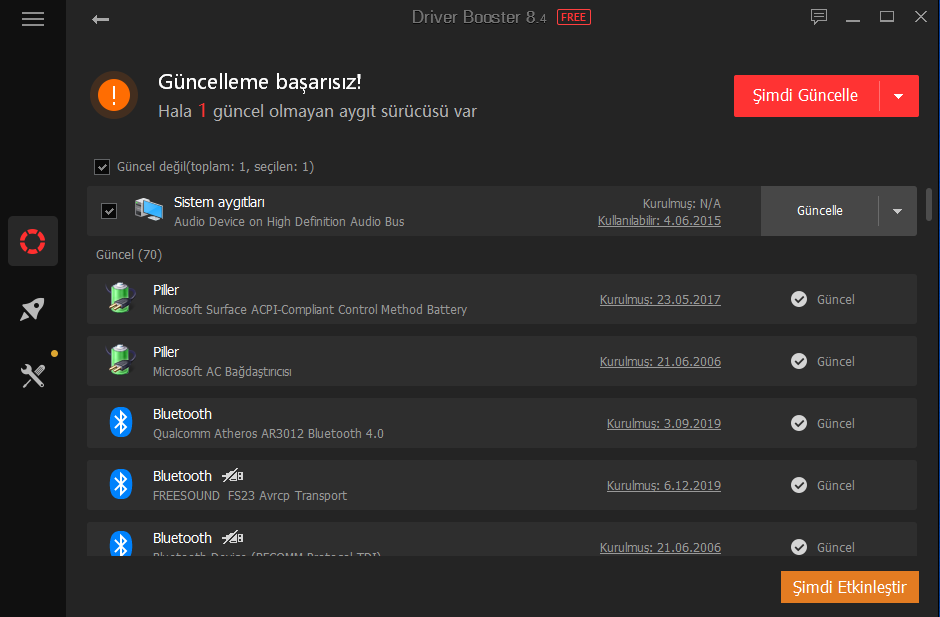Select FREESOUND FS23 Avrcp Transport text

tap(250, 495)
